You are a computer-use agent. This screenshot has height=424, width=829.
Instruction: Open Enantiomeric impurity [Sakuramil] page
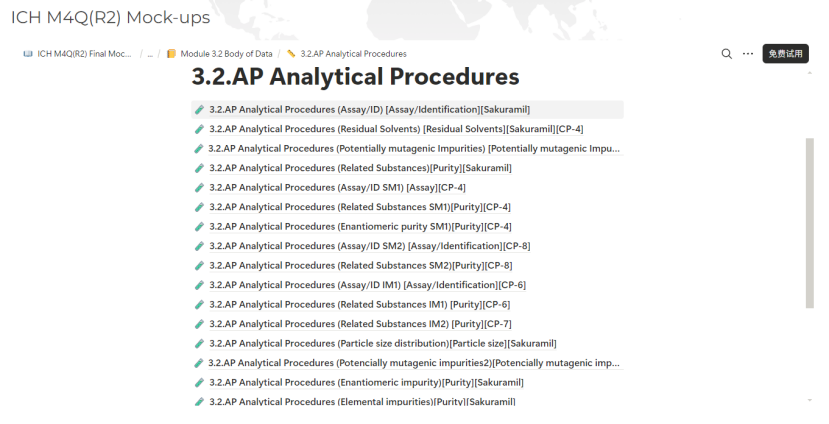[366, 382]
